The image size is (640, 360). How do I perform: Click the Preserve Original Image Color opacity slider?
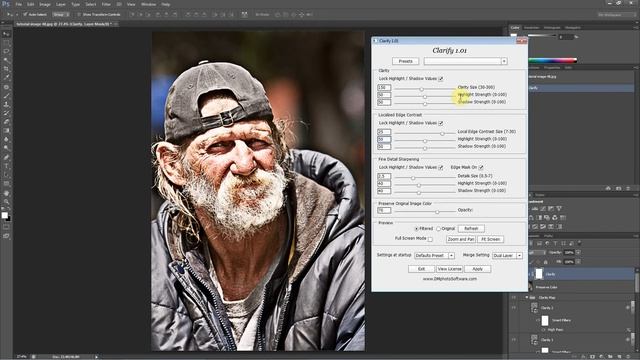coord(437,212)
